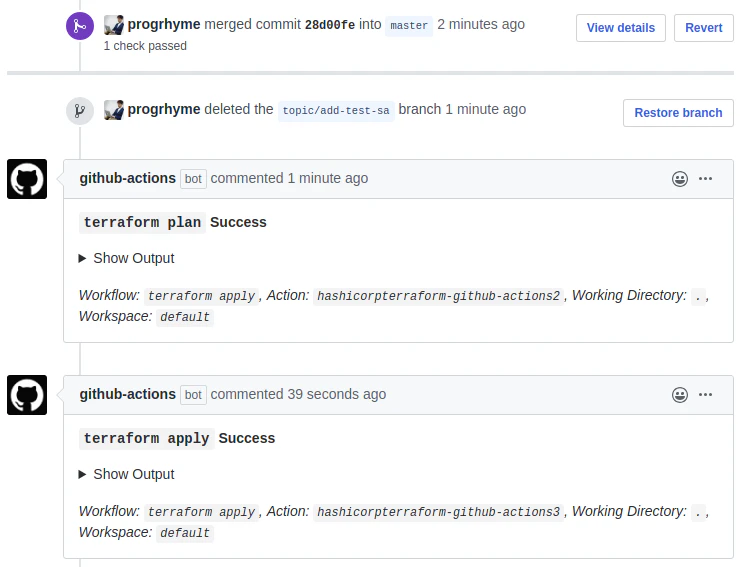The width and height of the screenshot is (746, 567).
Task: Click the Restore branch button
Action: (678, 113)
